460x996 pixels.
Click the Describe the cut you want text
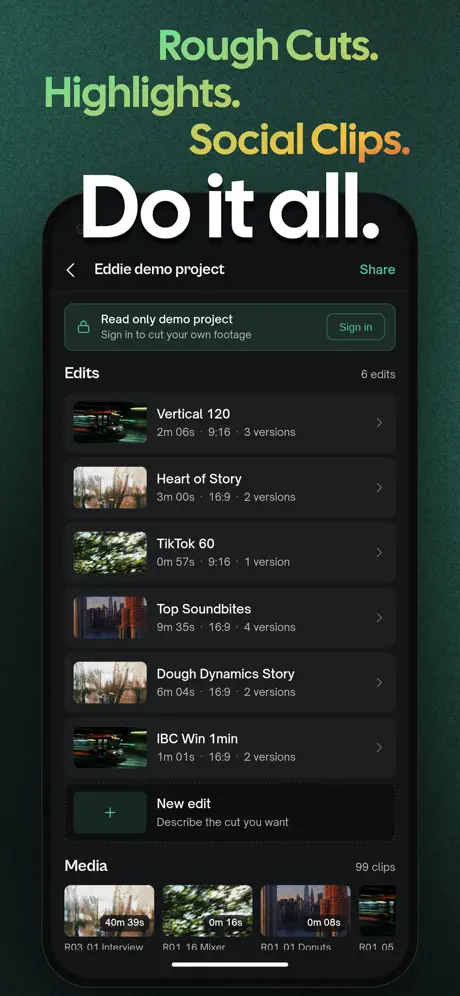[222, 822]
